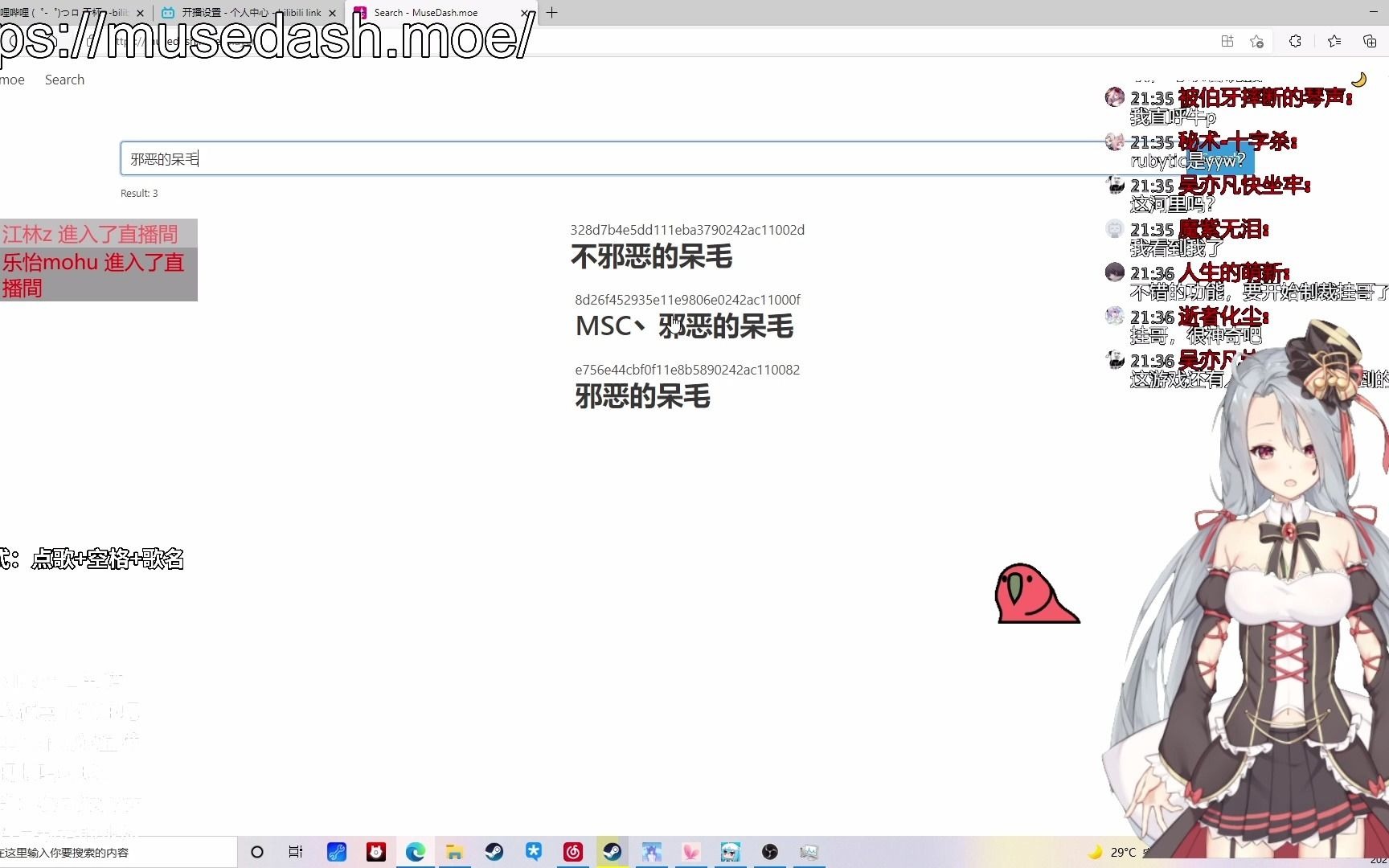The image size is (1389, 868).
Task: Click chat avatar beside 被伯牙摔断的琴声
Action: [1114, 97]
